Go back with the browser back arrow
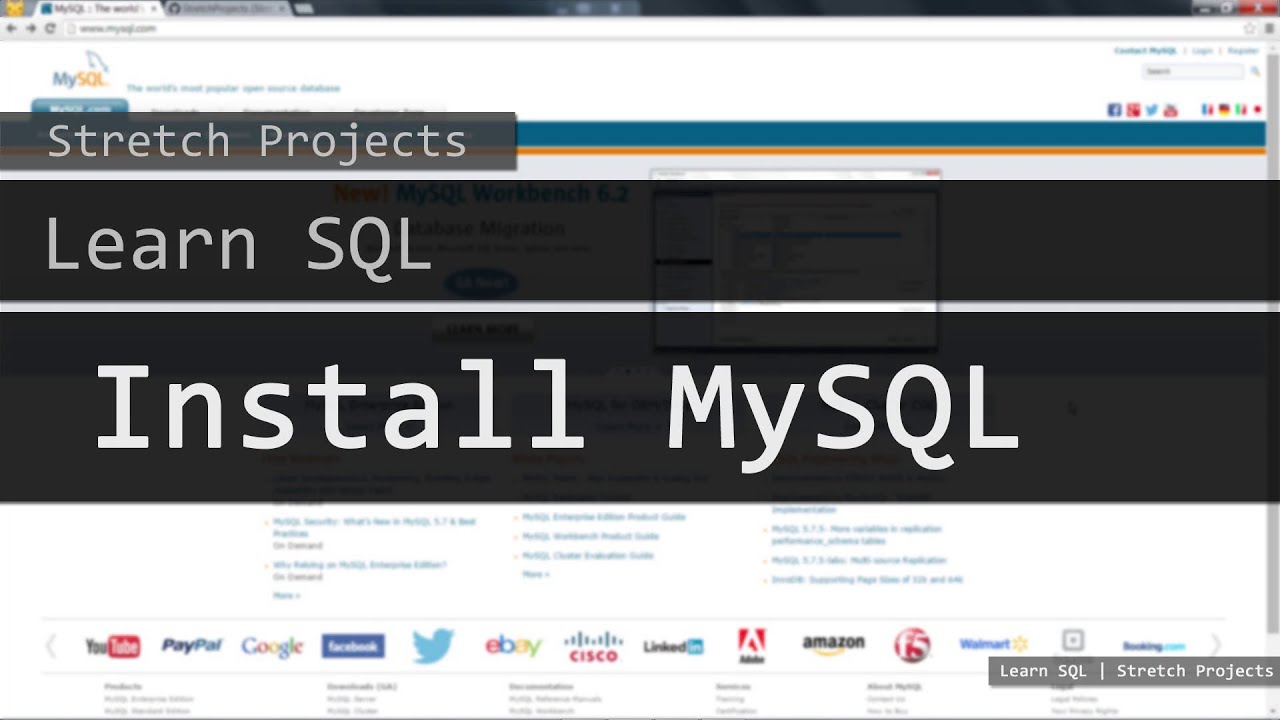 tap(11, 28)
